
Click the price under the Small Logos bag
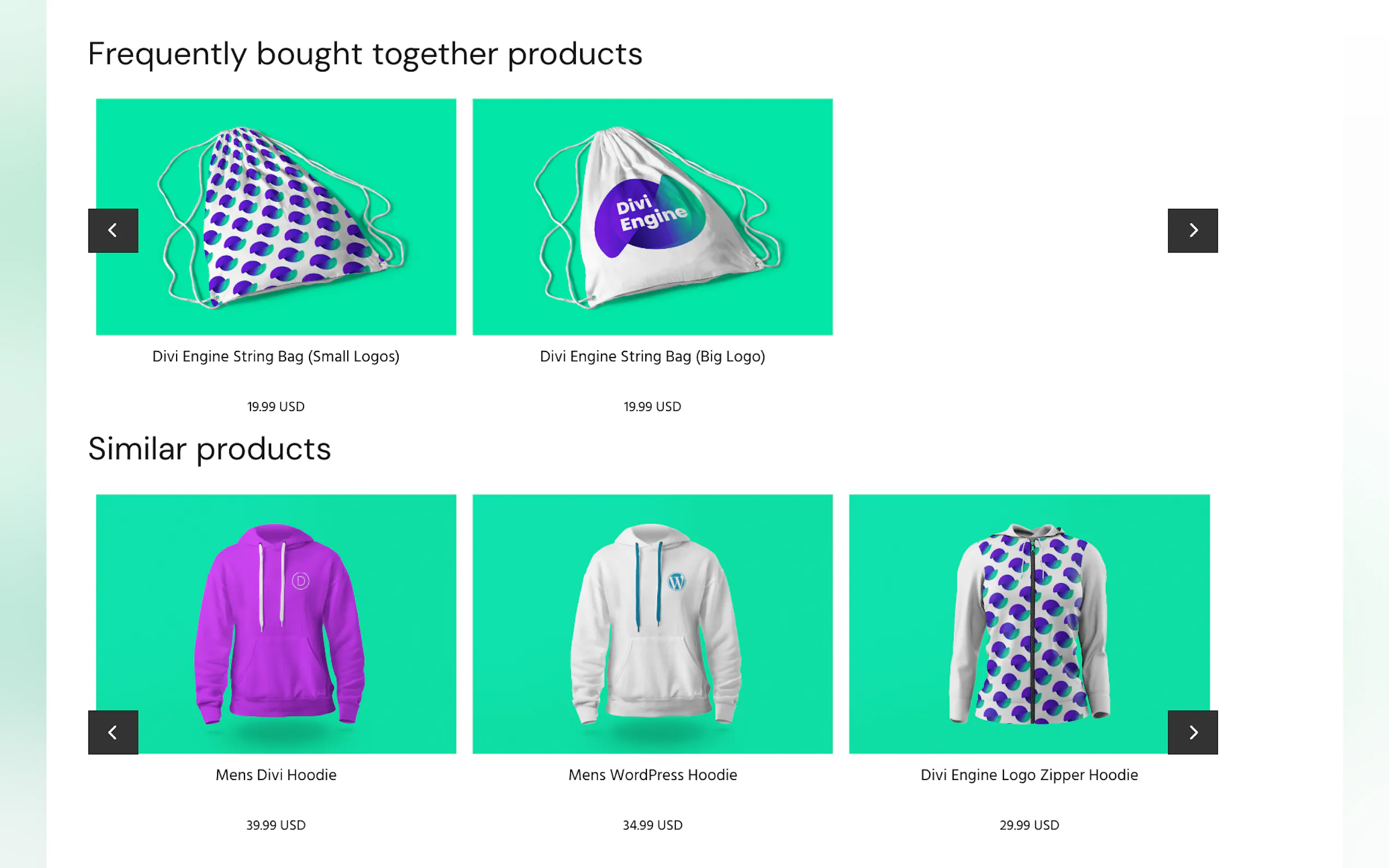click(276, 407)
